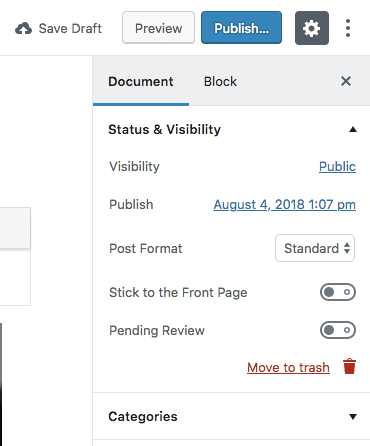Toggle the settings gear sidebar button

pyautogui.click(x=312, y=28)
